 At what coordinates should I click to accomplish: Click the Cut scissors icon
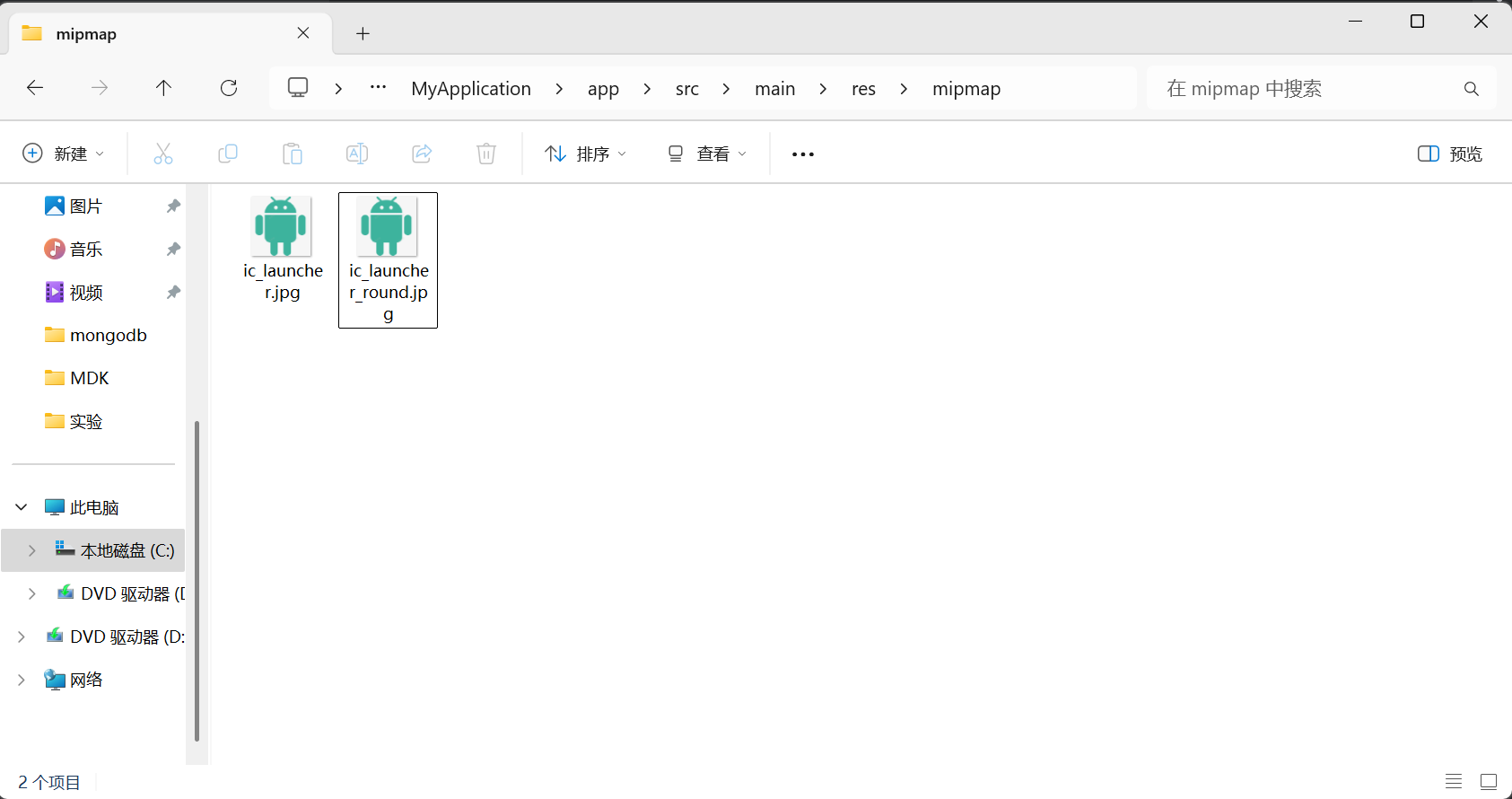tap(163, 154)
